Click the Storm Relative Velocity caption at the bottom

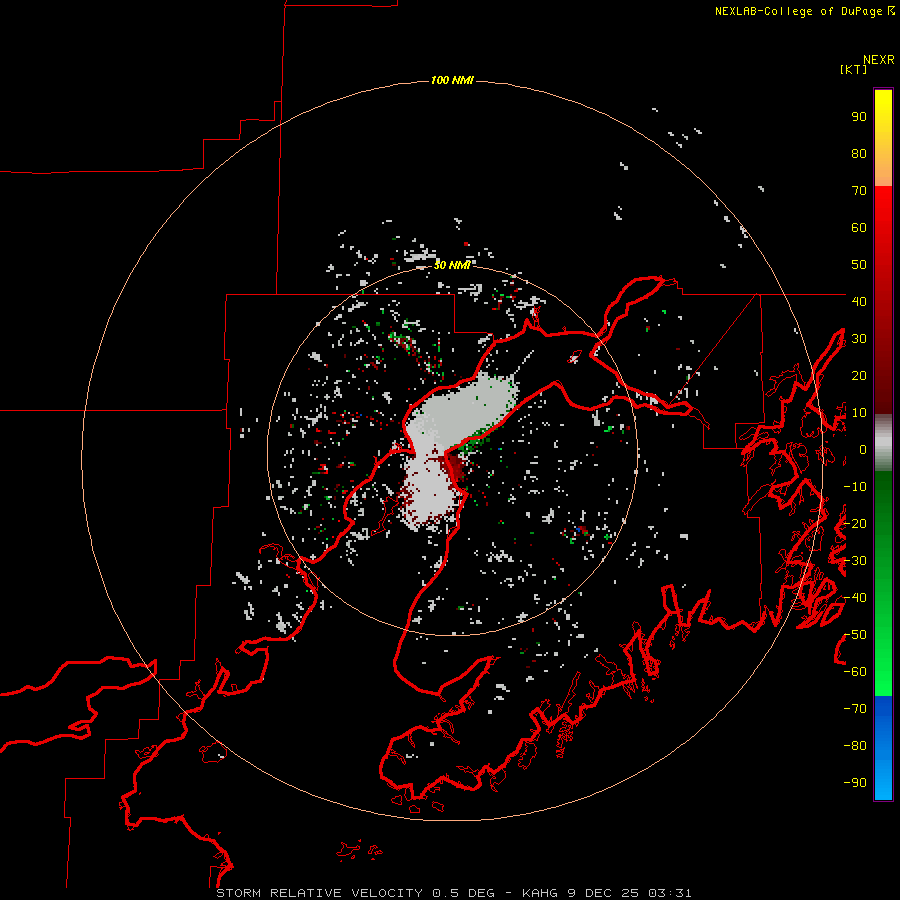453,893
